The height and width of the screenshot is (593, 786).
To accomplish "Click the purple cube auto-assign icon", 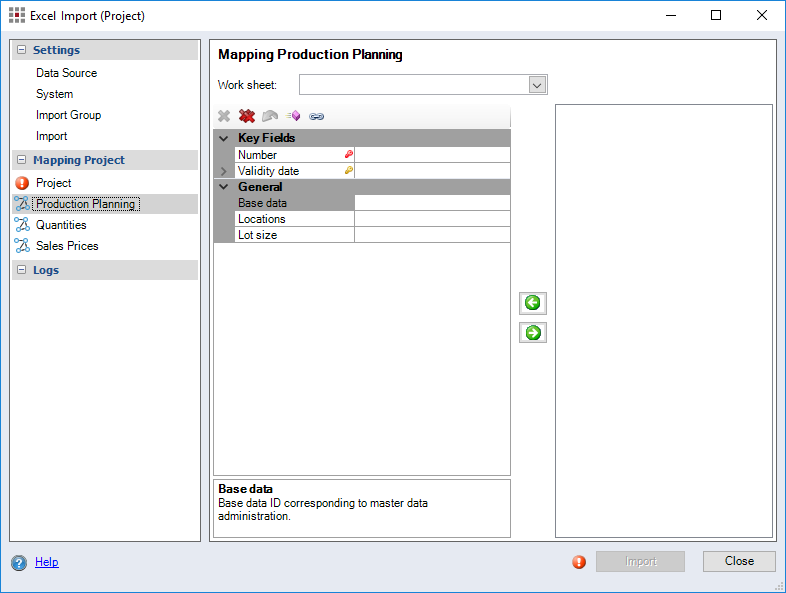I will click(293, 116).
